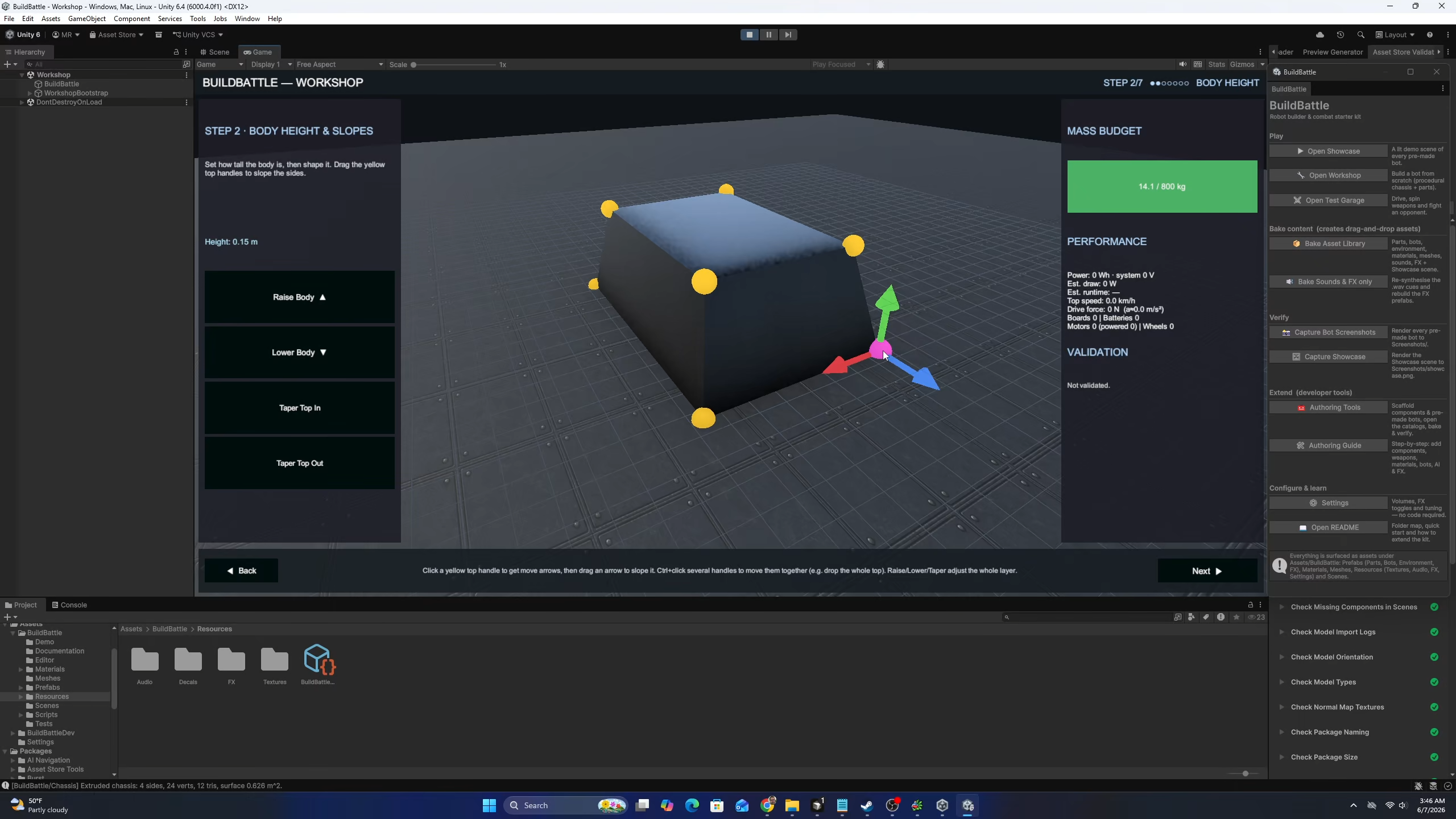The image size is (1456, 819).
Task: Open the Display 1 dropdown
Action: point(272,64)
